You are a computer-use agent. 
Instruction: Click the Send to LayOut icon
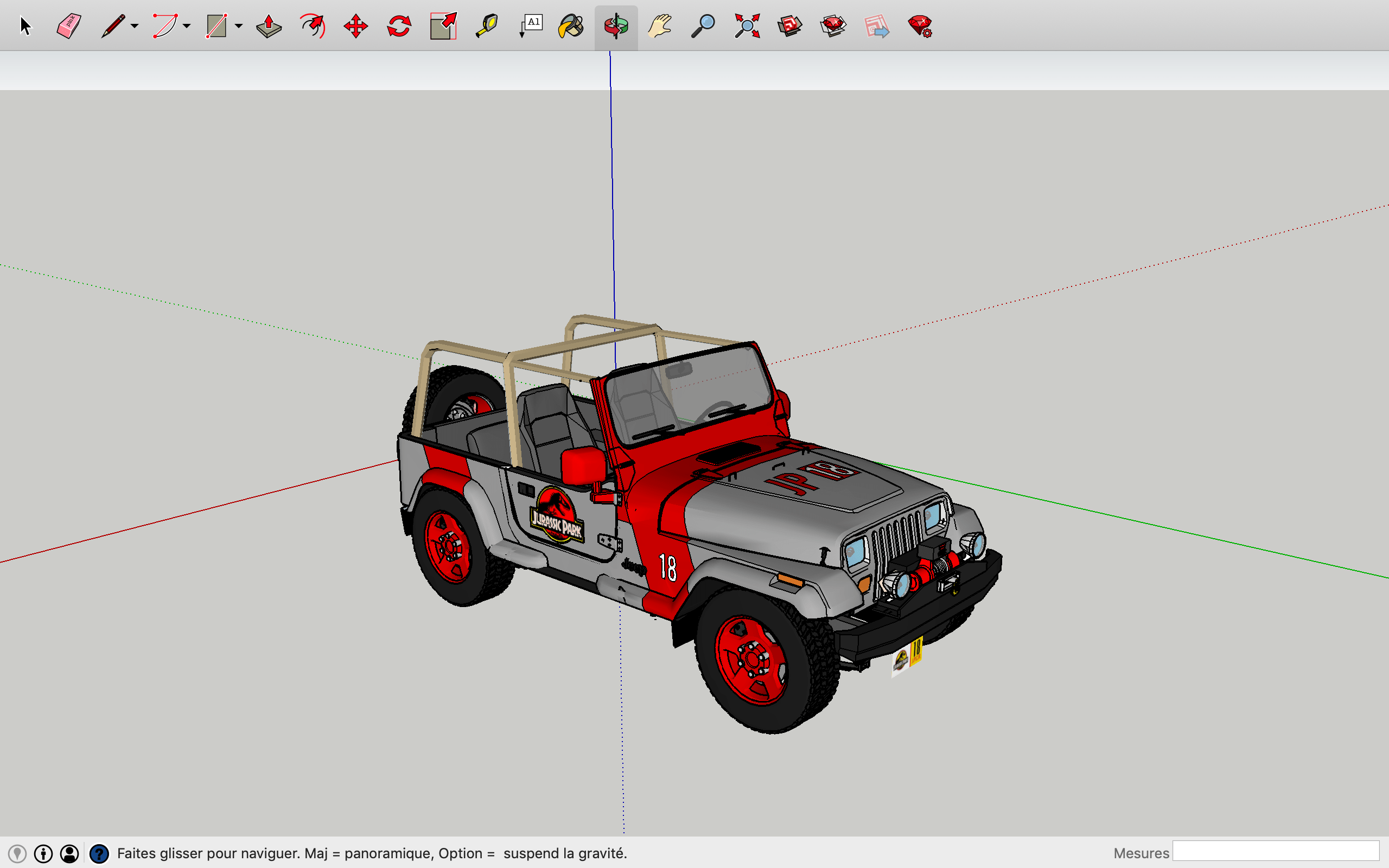tap(876, 27)
